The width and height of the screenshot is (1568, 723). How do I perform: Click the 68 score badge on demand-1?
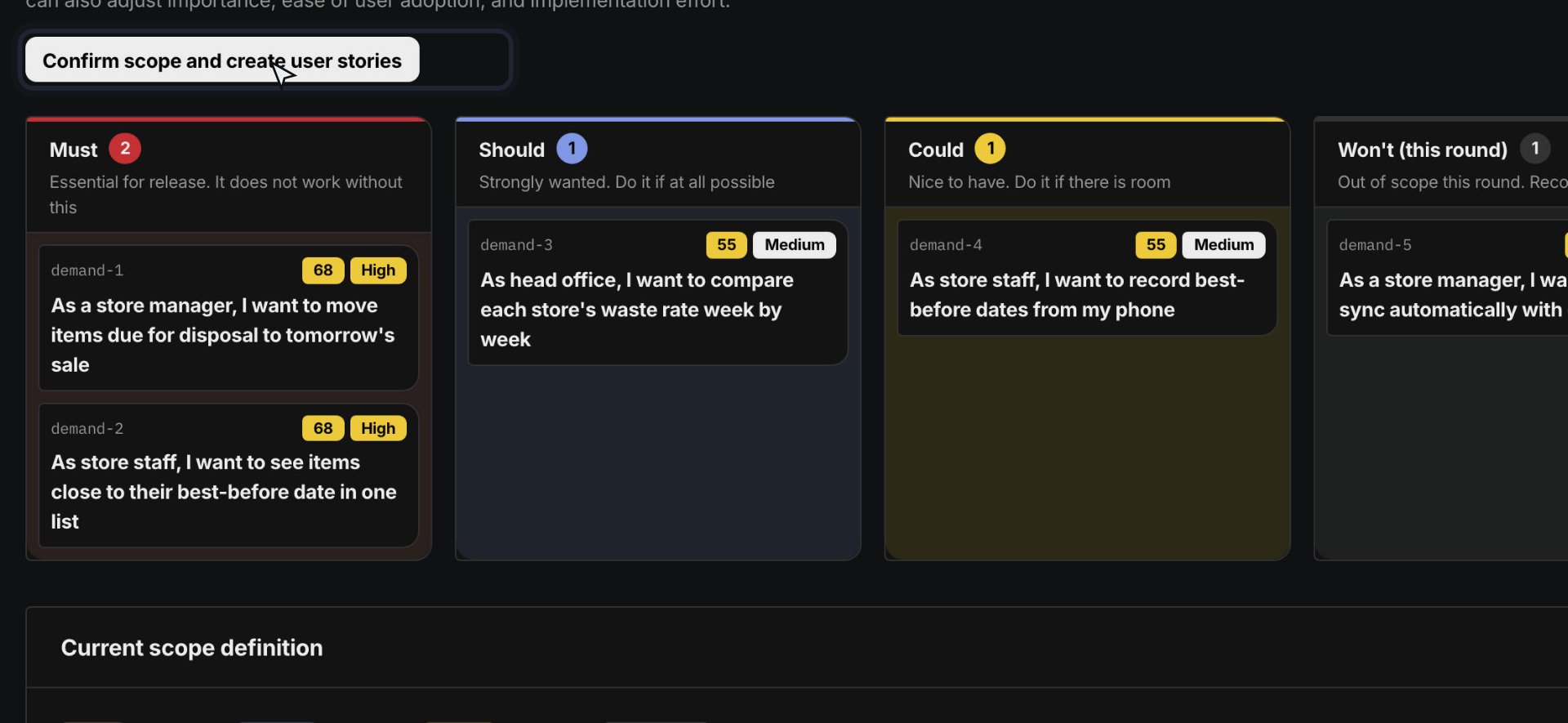[x=323, y=270]
